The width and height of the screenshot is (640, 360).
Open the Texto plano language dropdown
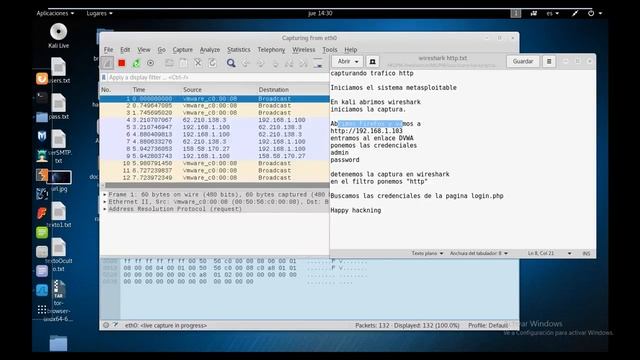tap(427, 253)
